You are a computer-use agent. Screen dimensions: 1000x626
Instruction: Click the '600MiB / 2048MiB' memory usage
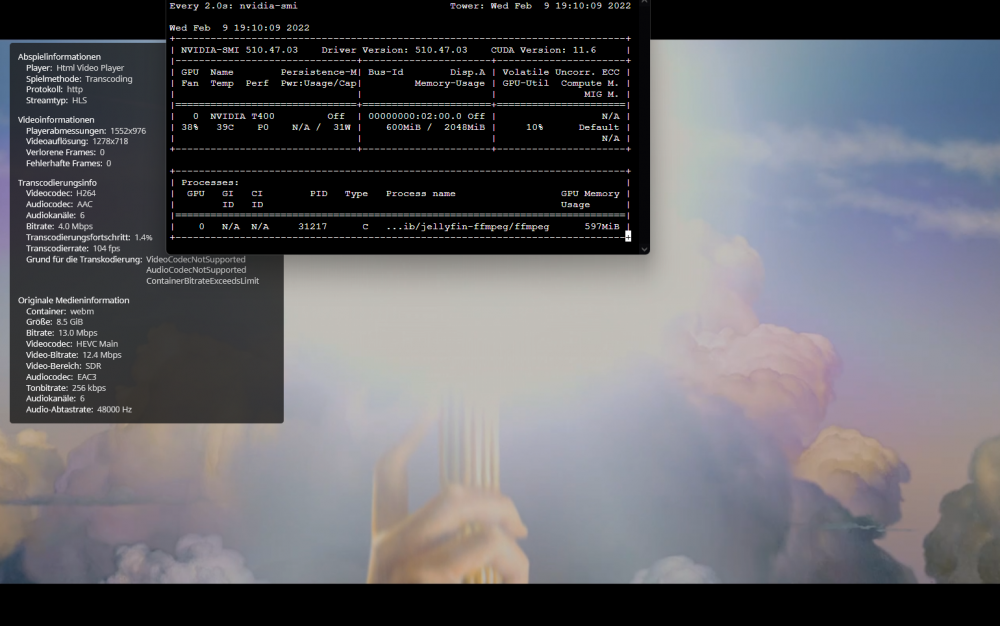tap(436, 127)
